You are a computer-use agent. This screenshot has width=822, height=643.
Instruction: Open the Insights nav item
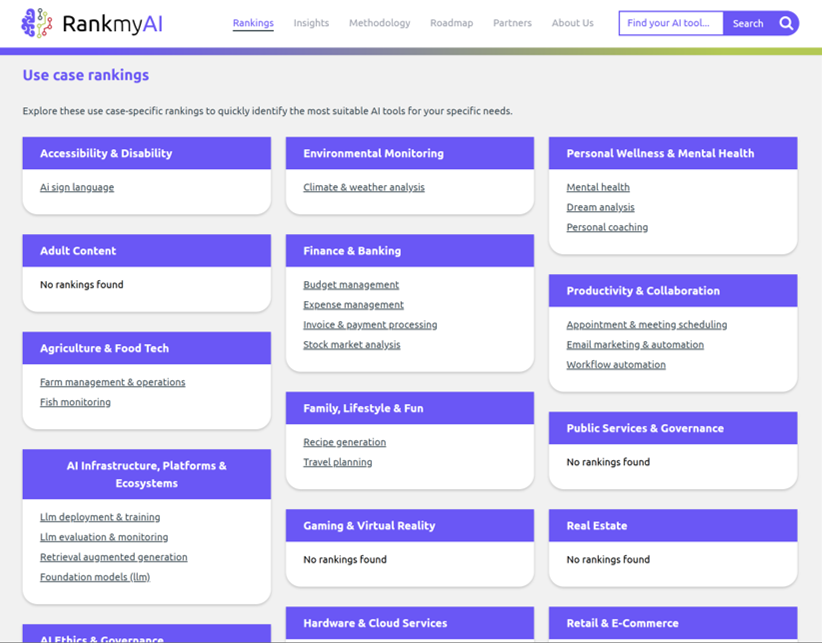click(x=311, y=23)
